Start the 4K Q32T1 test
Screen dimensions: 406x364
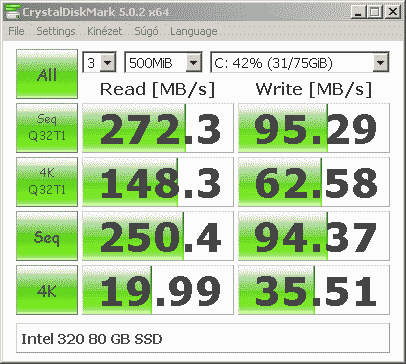(x=47, y=182)
